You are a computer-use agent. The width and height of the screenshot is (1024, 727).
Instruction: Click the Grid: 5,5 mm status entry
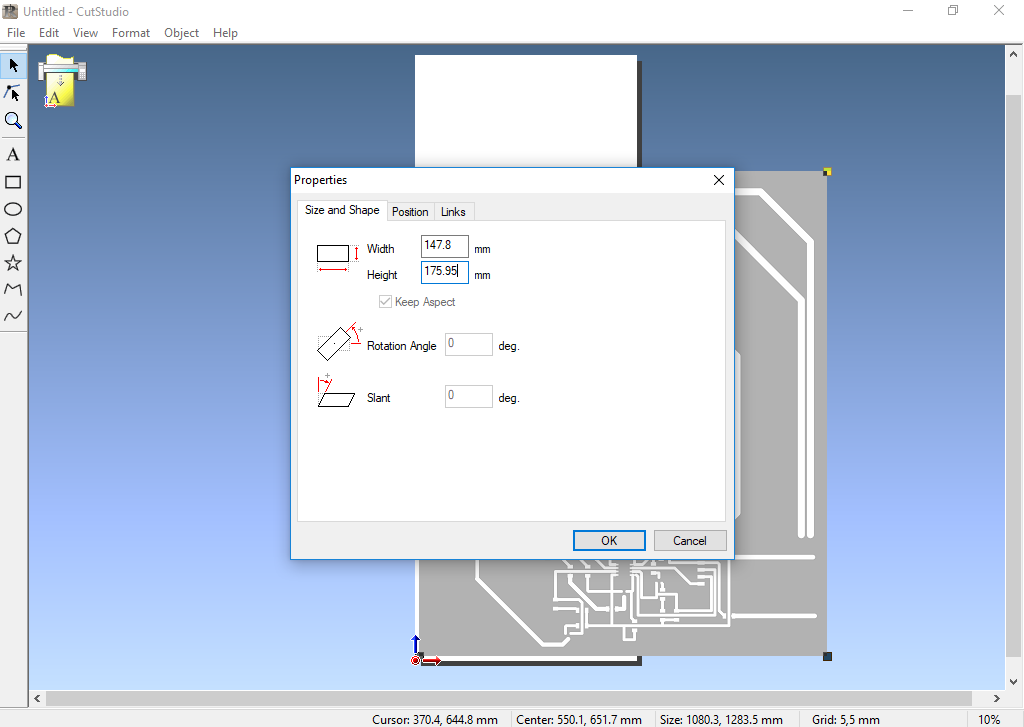[846, 719]
